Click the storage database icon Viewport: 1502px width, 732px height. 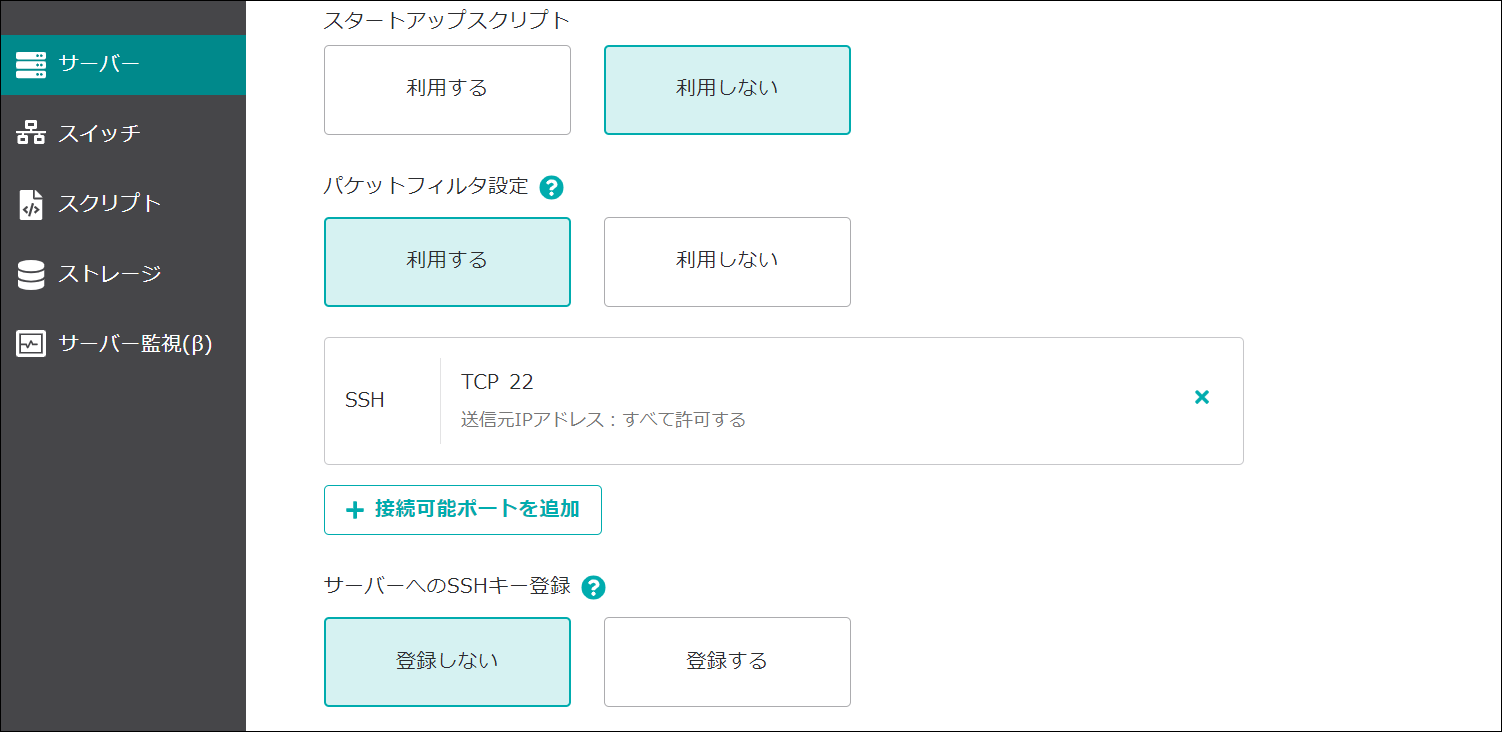click(31, 274)
